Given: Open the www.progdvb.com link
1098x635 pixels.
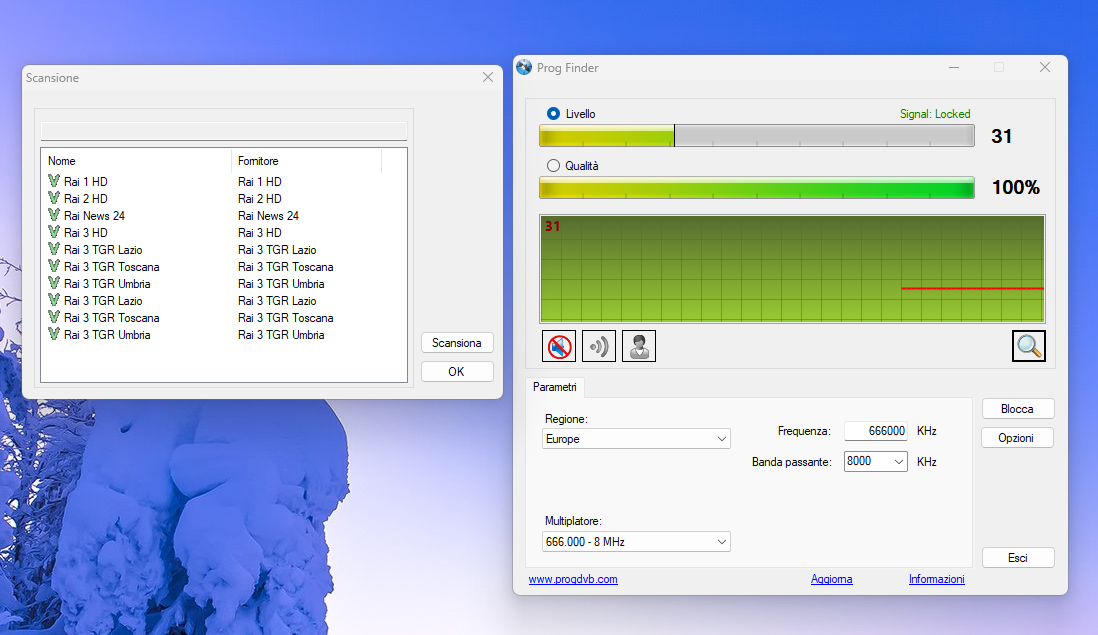Looking at the screenshot, I should coord(573,579).
